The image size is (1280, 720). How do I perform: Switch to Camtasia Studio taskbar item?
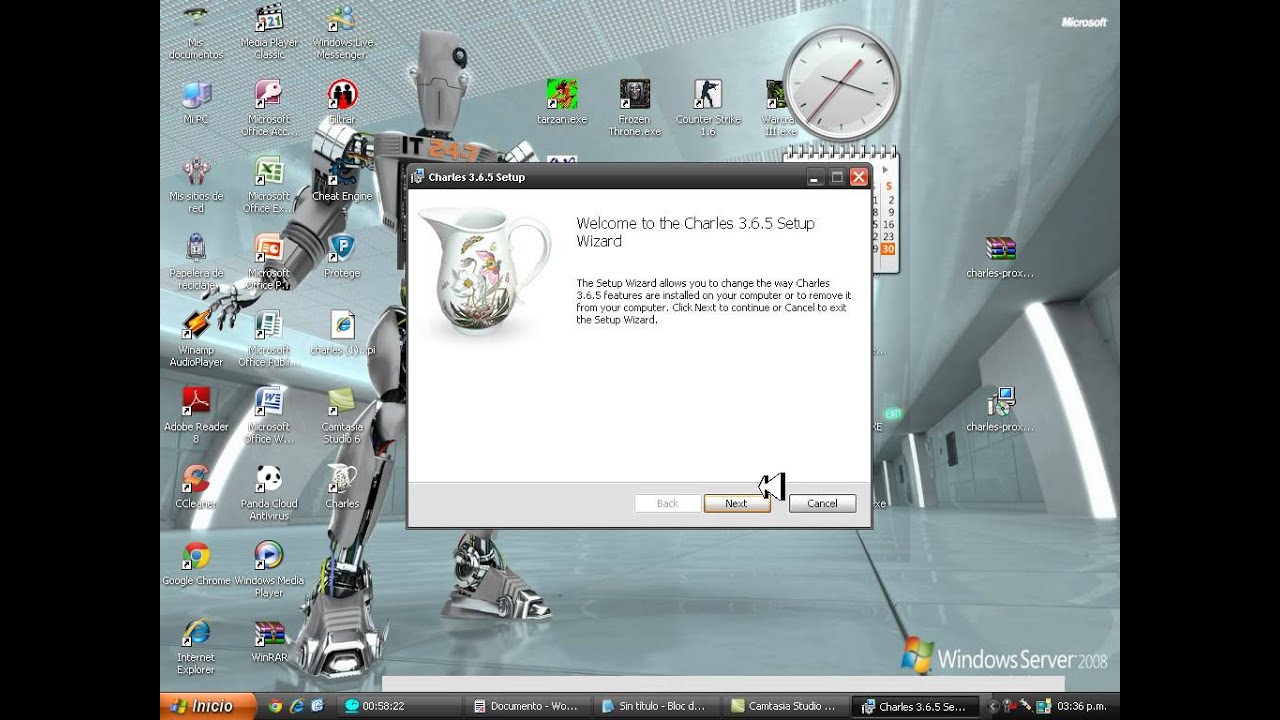787,706
